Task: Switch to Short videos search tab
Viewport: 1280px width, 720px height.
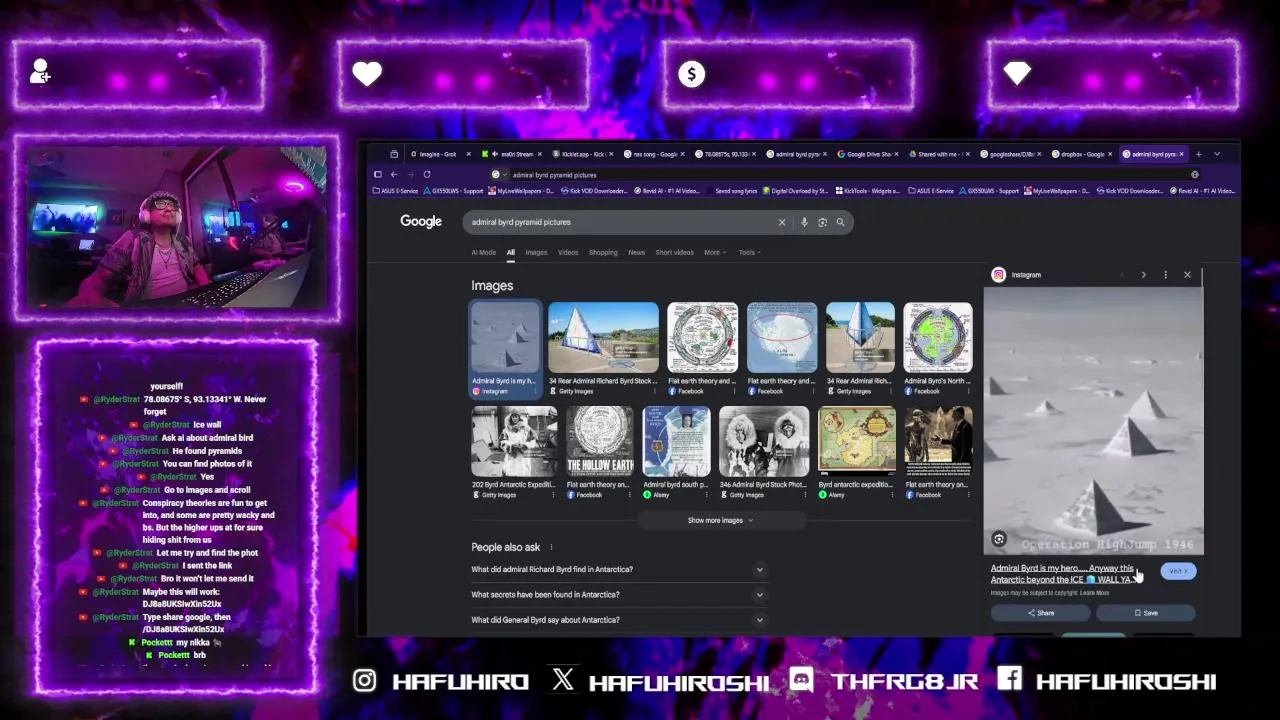Action: pyautogui.click(x=674, y=252)
